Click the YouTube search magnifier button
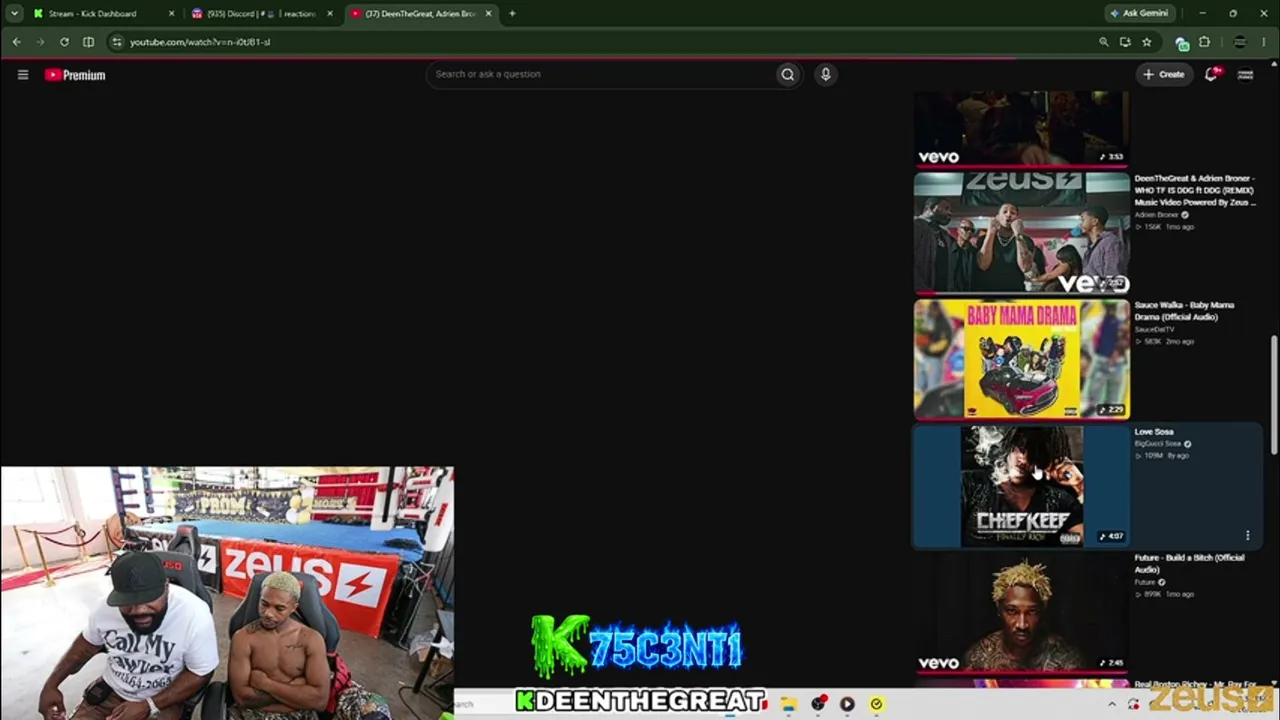The image size is (1280, 720). (x=788, y=74)
